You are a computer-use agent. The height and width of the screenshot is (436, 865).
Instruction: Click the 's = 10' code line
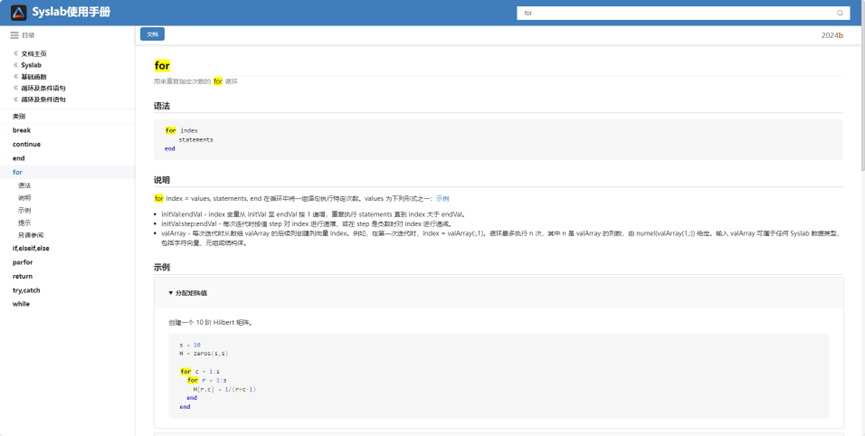click(190, 345)
